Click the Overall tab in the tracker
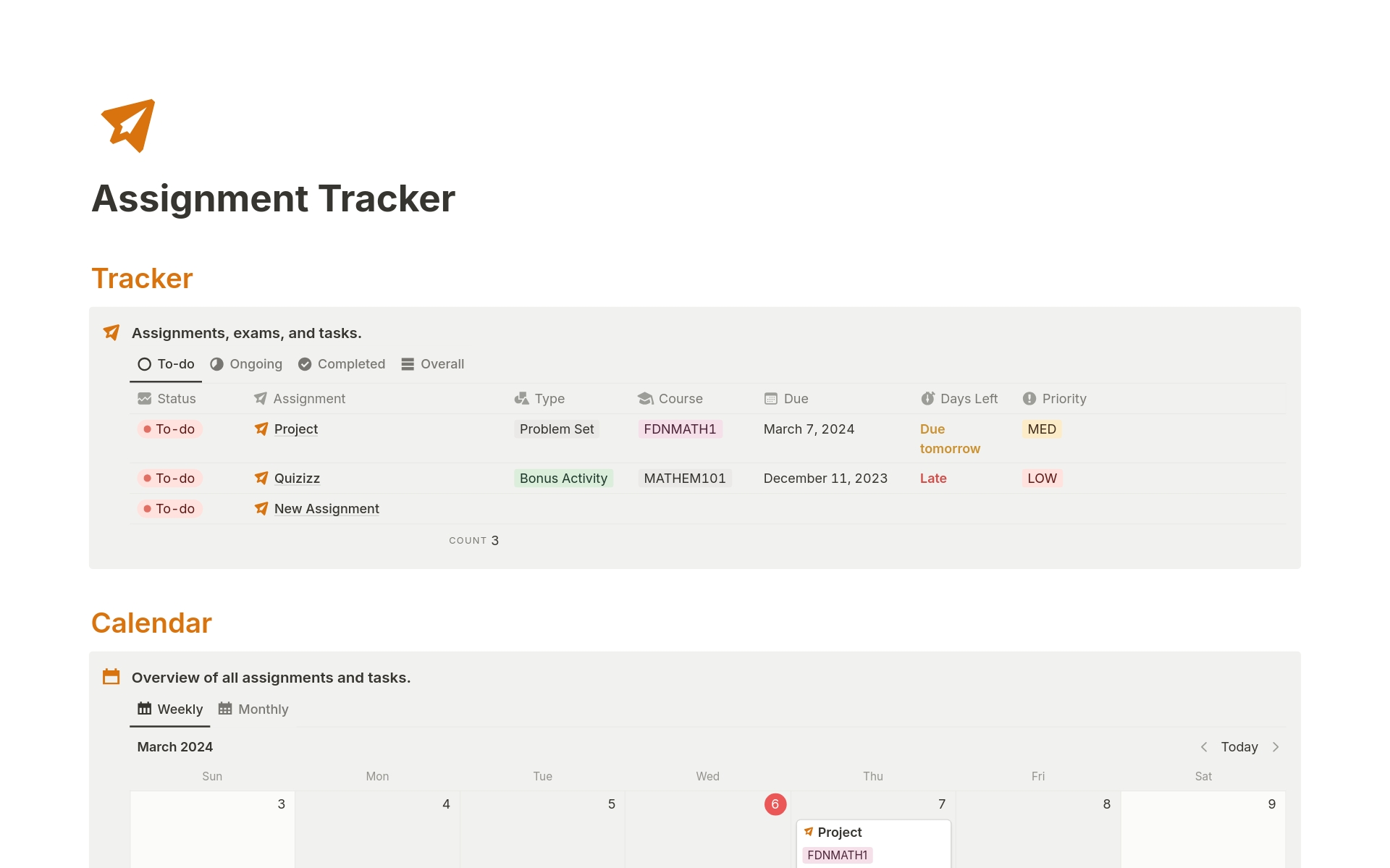Screen dimensions: 1390x868 pos(440,363)
